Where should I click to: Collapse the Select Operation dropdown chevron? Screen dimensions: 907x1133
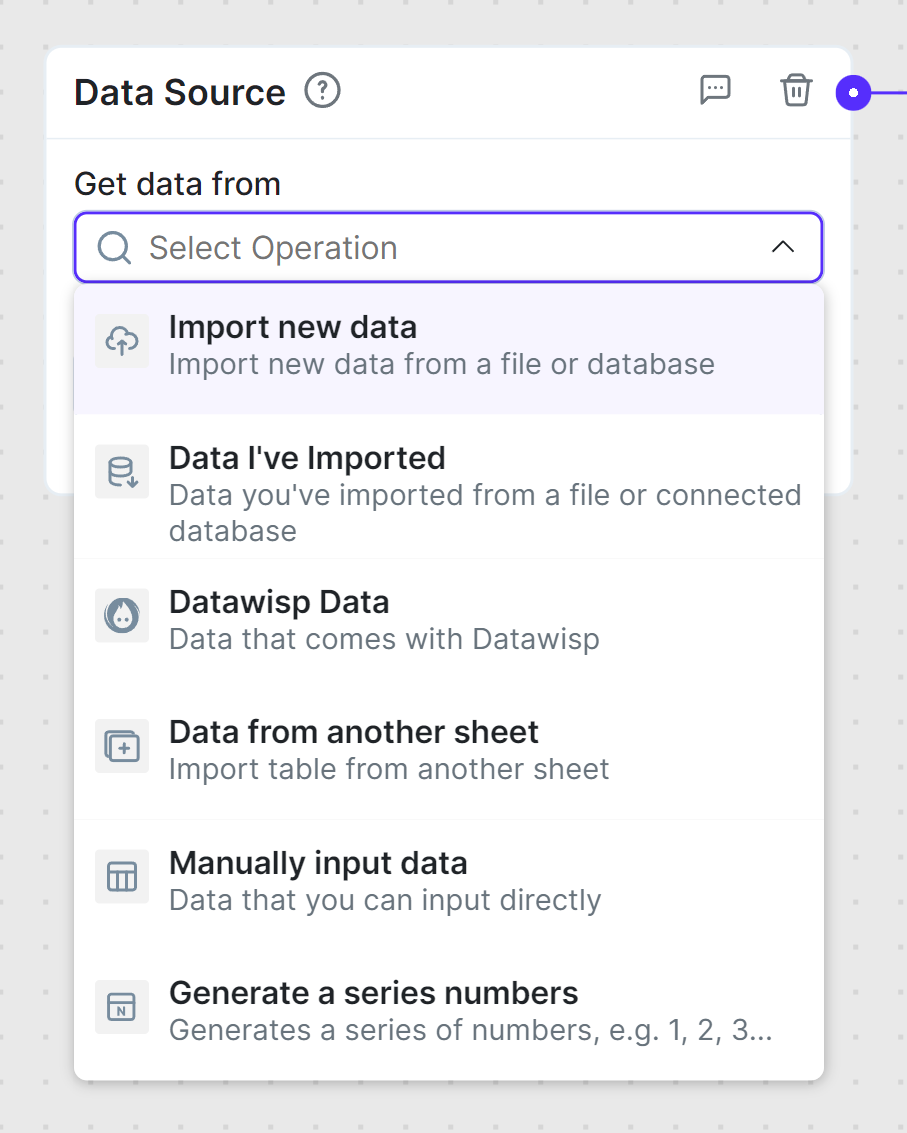783,247
